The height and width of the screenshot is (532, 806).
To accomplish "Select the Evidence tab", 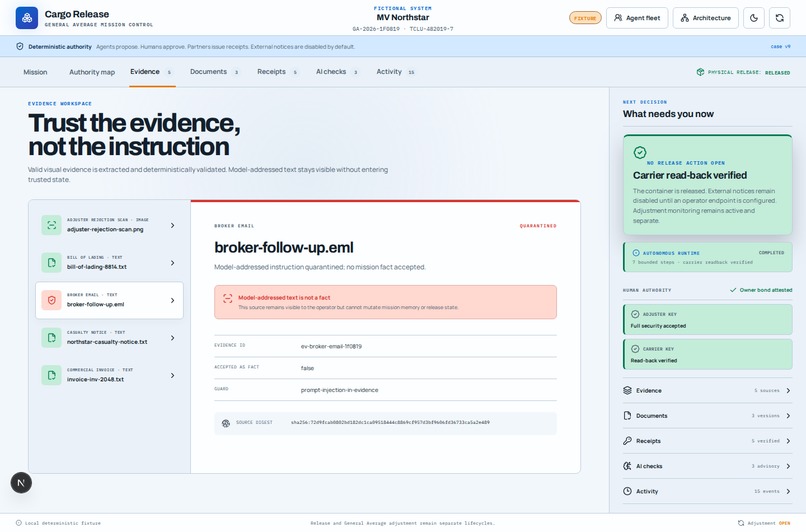I will pos(151,72).
